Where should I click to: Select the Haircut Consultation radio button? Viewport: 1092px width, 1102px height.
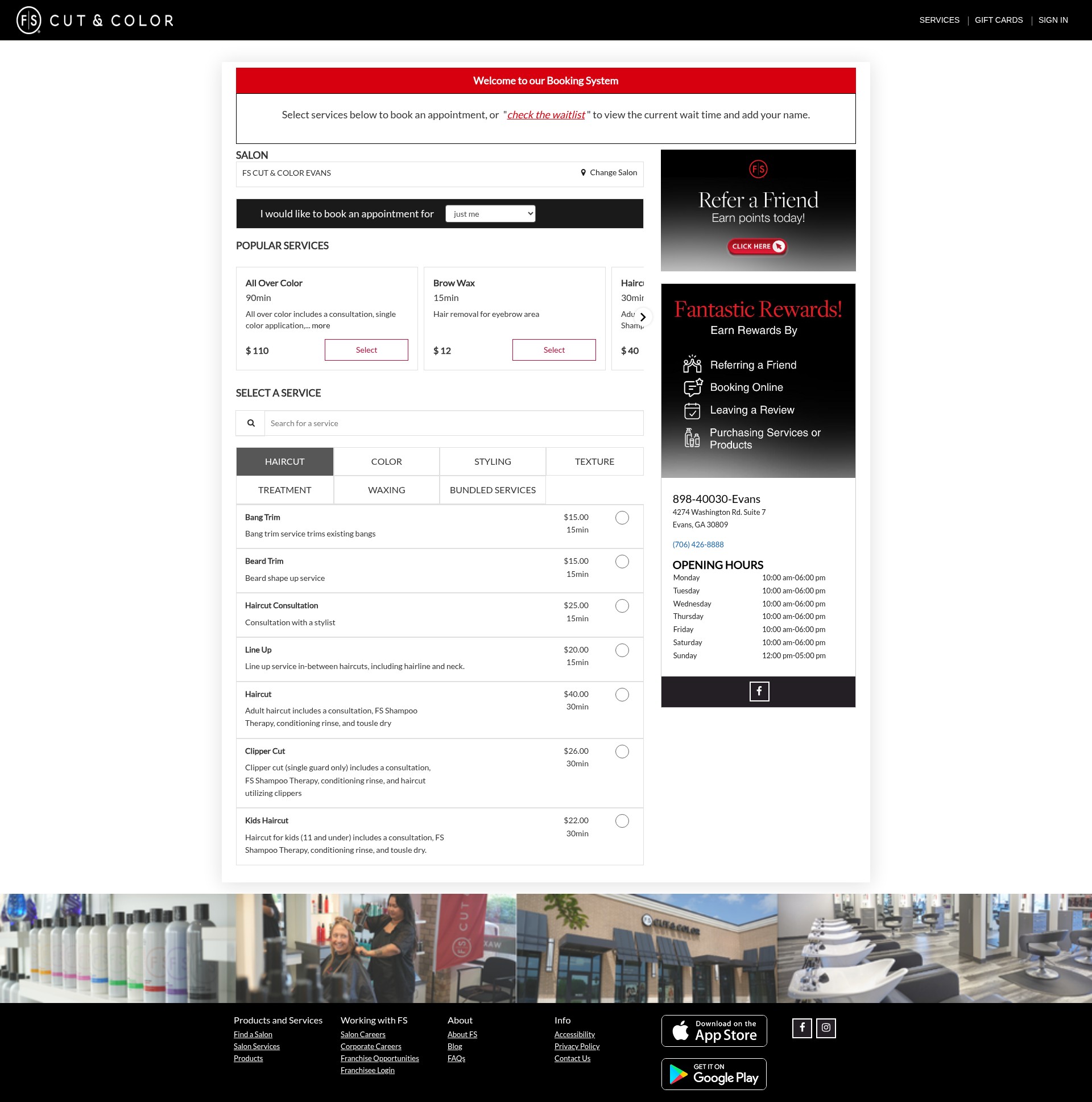pos(622,606)
